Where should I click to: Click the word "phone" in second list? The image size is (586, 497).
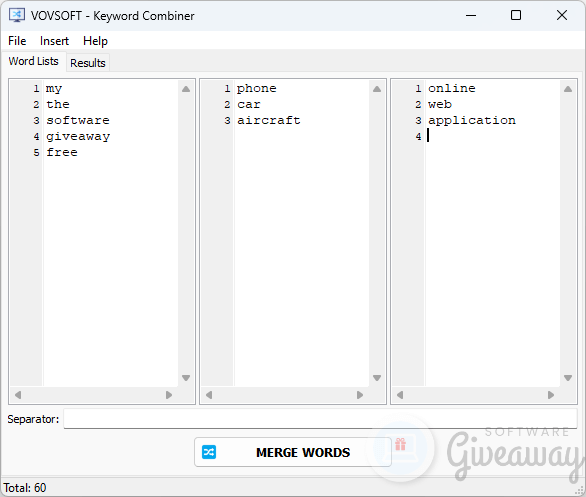click(257, 89)
